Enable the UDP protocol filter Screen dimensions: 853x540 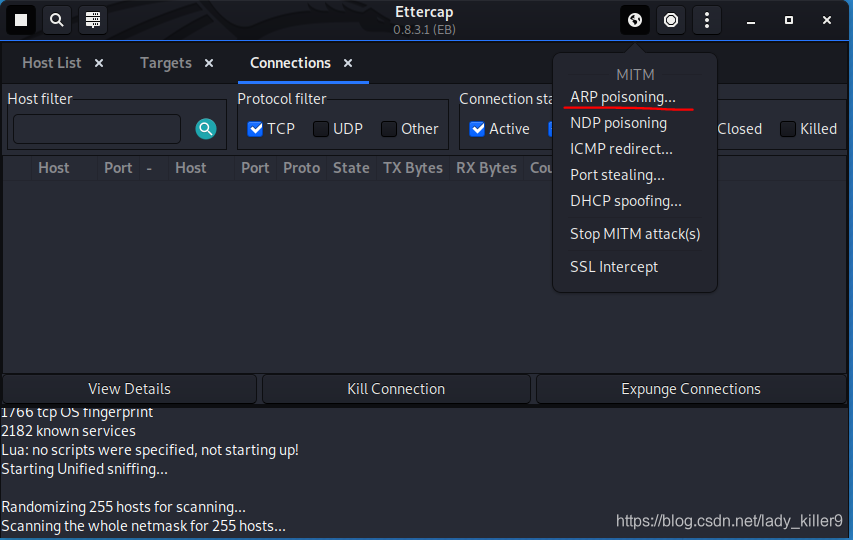point(321,129)
